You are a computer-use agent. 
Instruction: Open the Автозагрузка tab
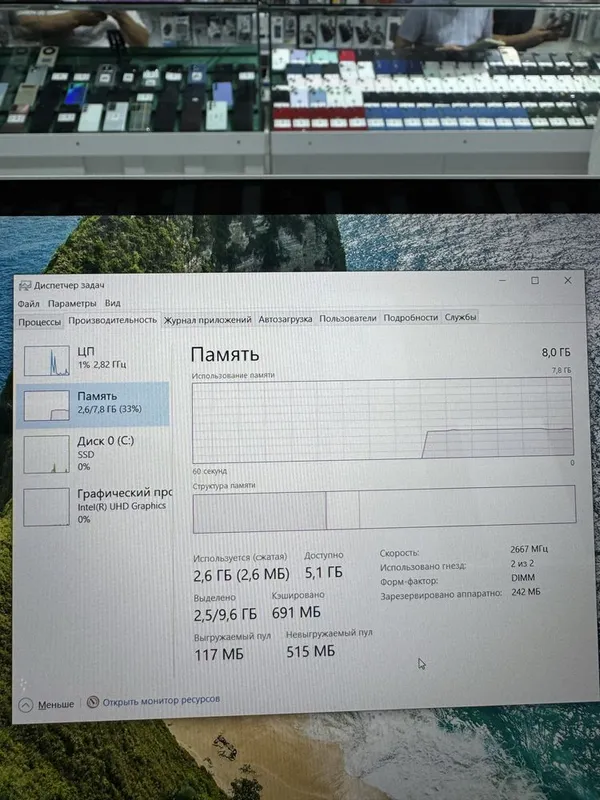(x=285, y=319)
